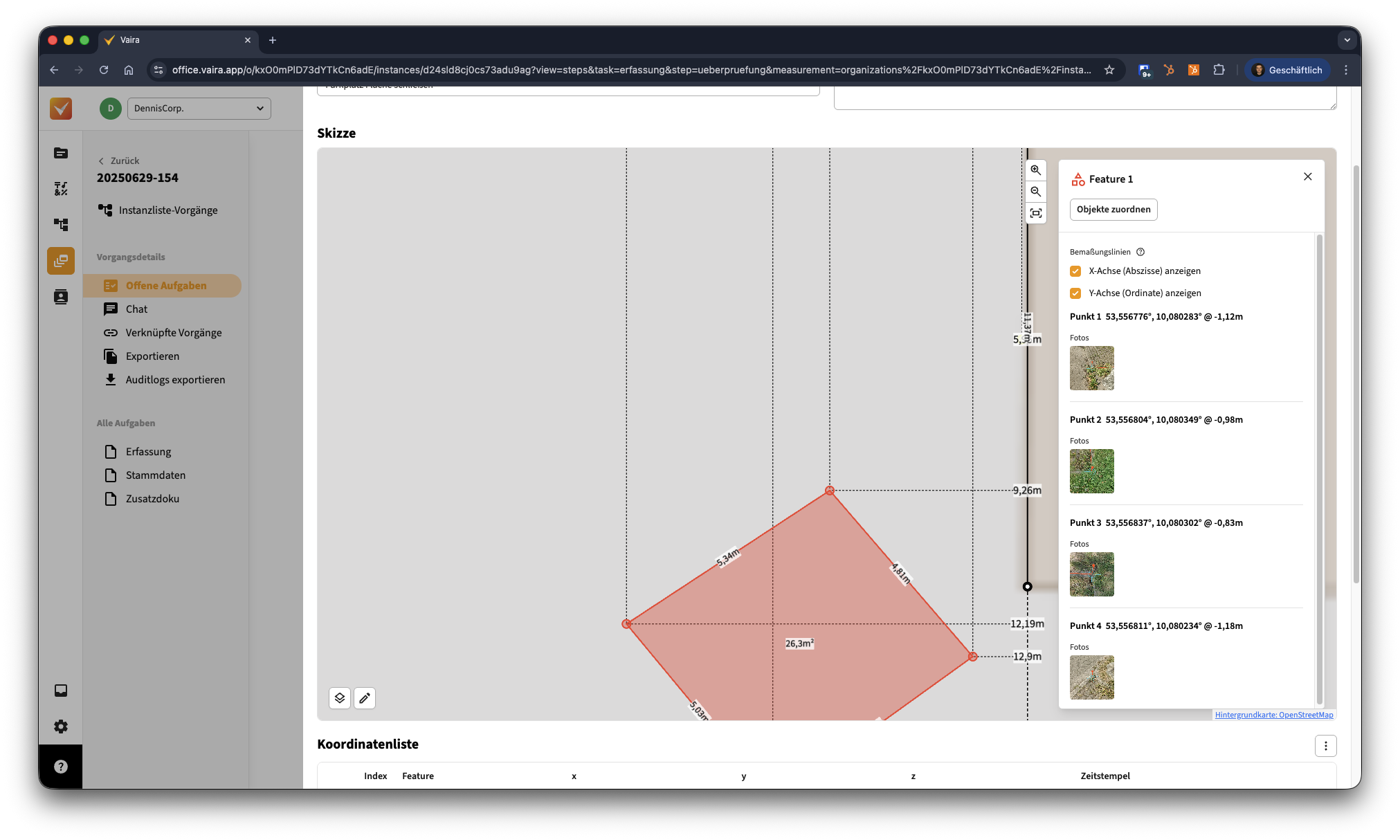This screenshot has height=840, width=1400.
Task: Click the help question mark icon
Action: (x=61, y=767)
